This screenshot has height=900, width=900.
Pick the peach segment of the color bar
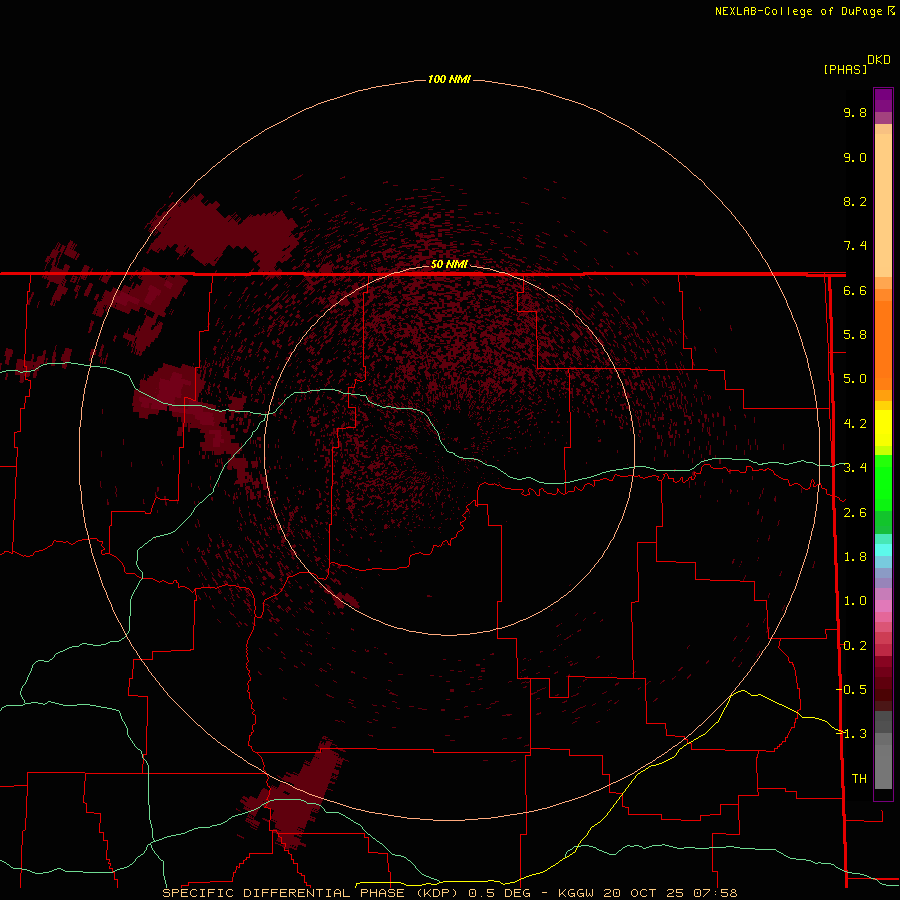(883, 204)
